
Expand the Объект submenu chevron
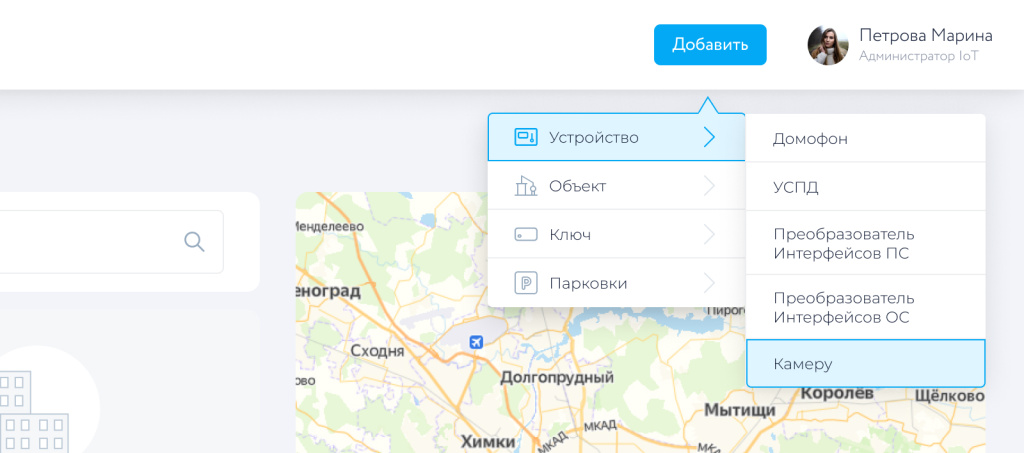point(710,186)
